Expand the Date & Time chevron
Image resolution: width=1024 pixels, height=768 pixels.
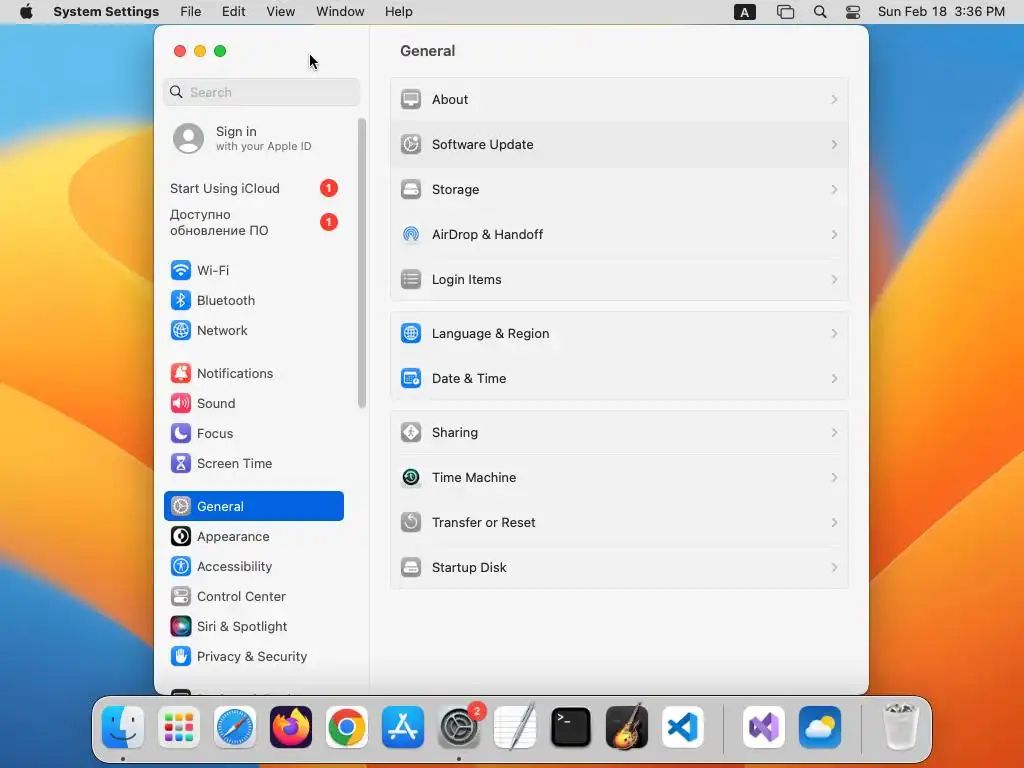point(834,379)
